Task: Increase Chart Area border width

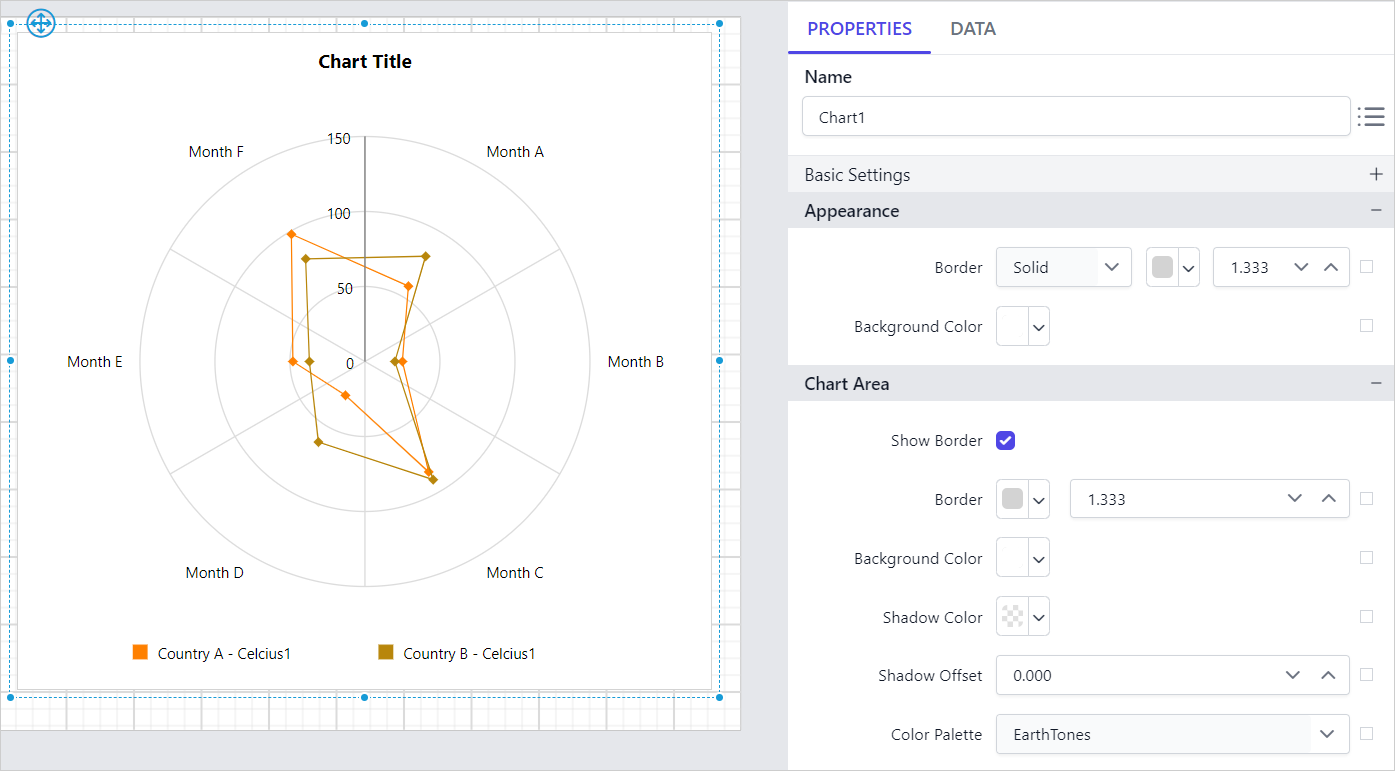Action: click(1328, 498)
